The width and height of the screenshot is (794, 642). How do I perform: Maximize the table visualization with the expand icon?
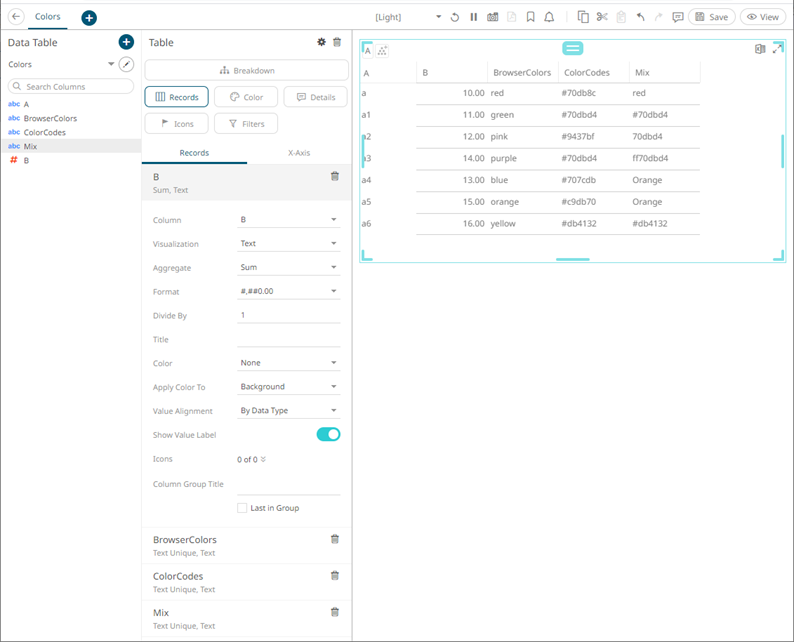click(x=777, y=48)
